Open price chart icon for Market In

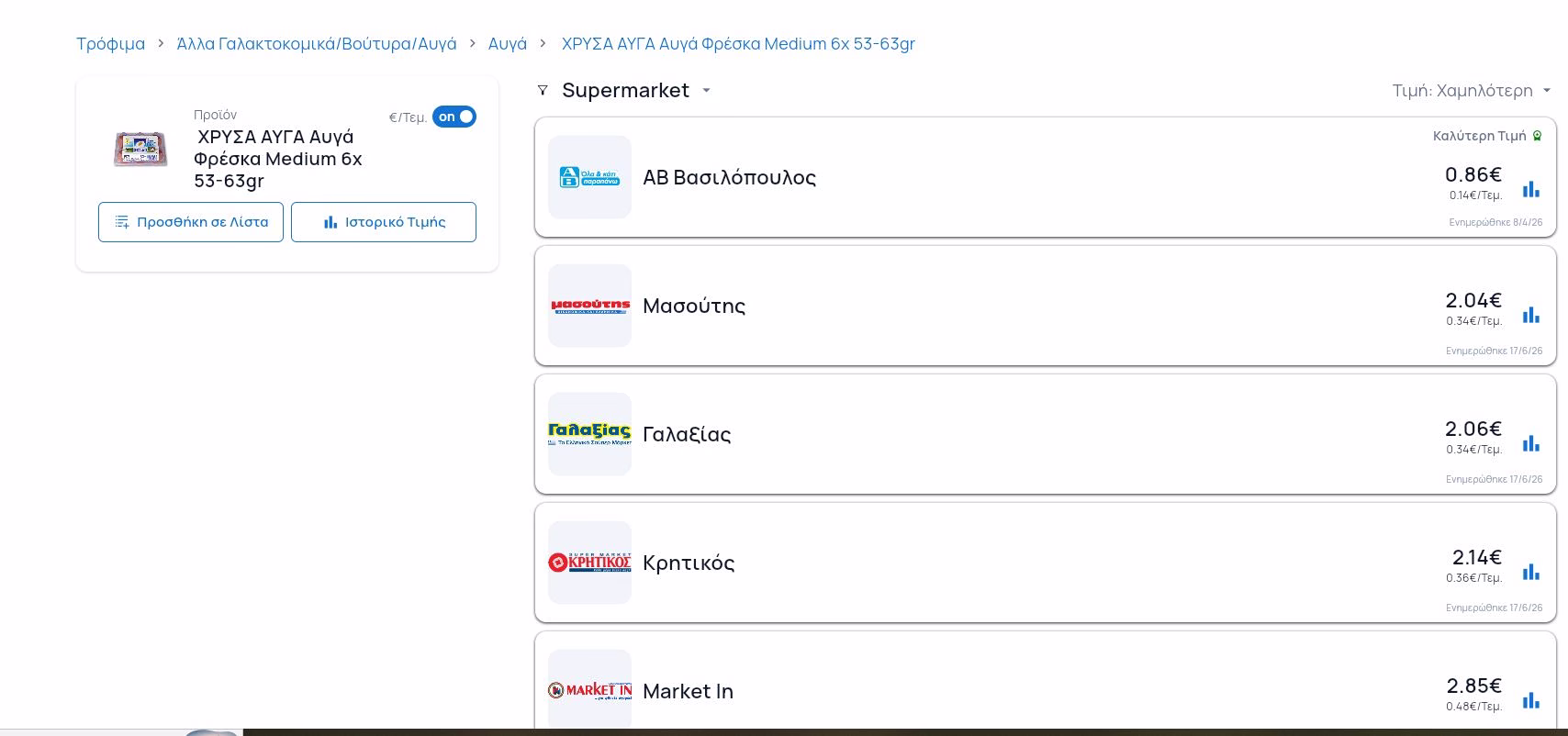1530,700
